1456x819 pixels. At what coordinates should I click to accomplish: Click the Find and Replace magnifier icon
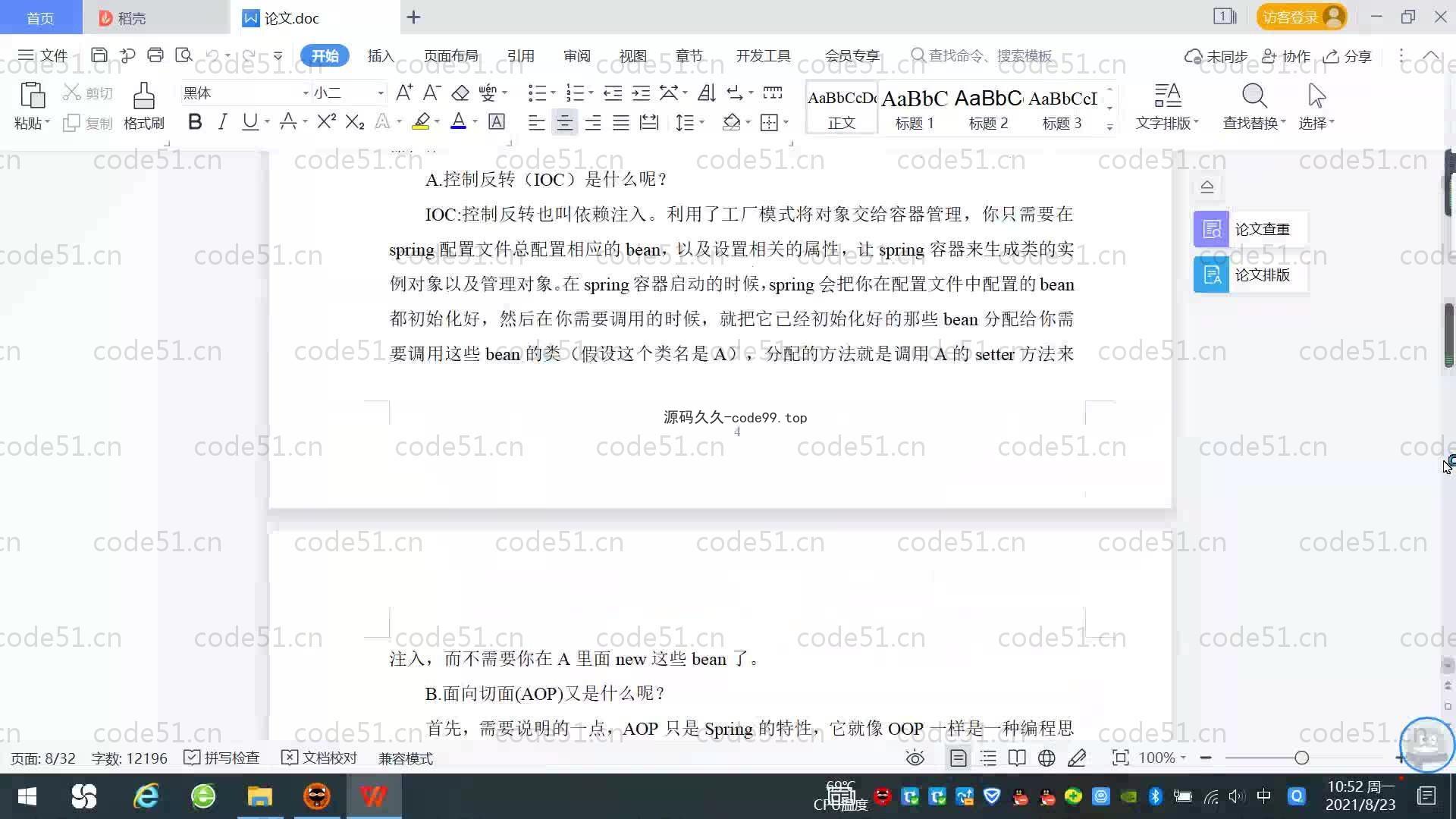(1254, 96)
